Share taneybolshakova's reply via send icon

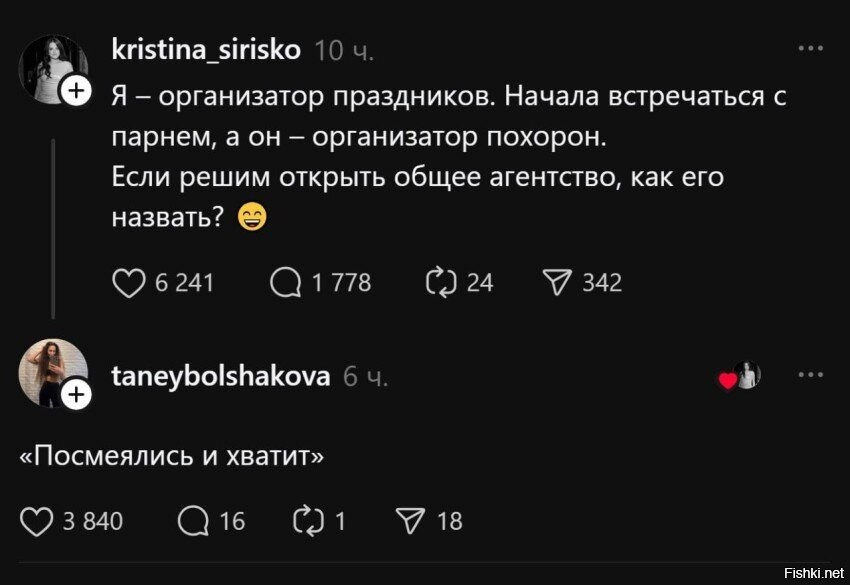coord(410,521)
